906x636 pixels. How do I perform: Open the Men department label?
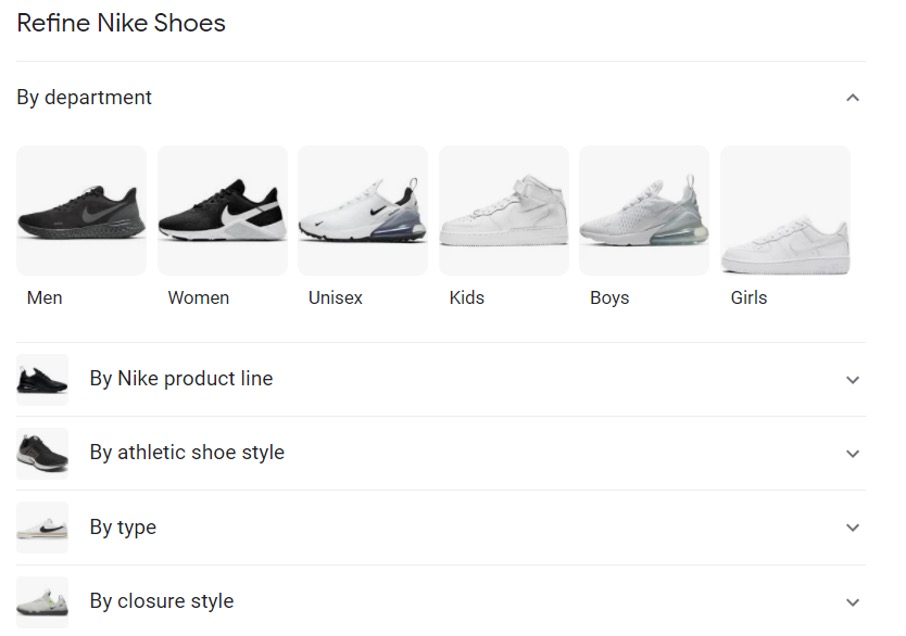[x=44, y=298]
